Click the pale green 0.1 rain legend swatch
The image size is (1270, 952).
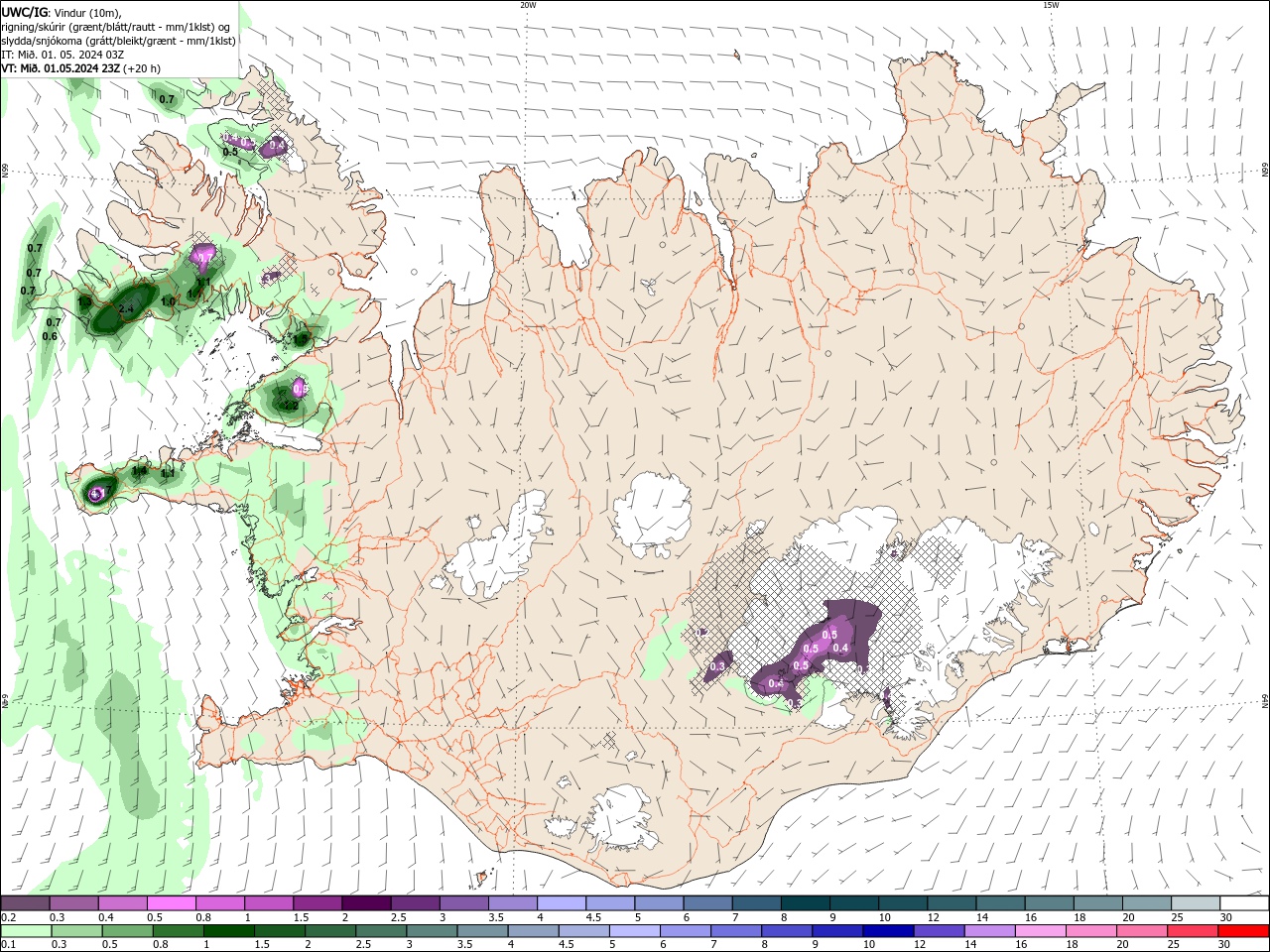(x=26, y=931)
